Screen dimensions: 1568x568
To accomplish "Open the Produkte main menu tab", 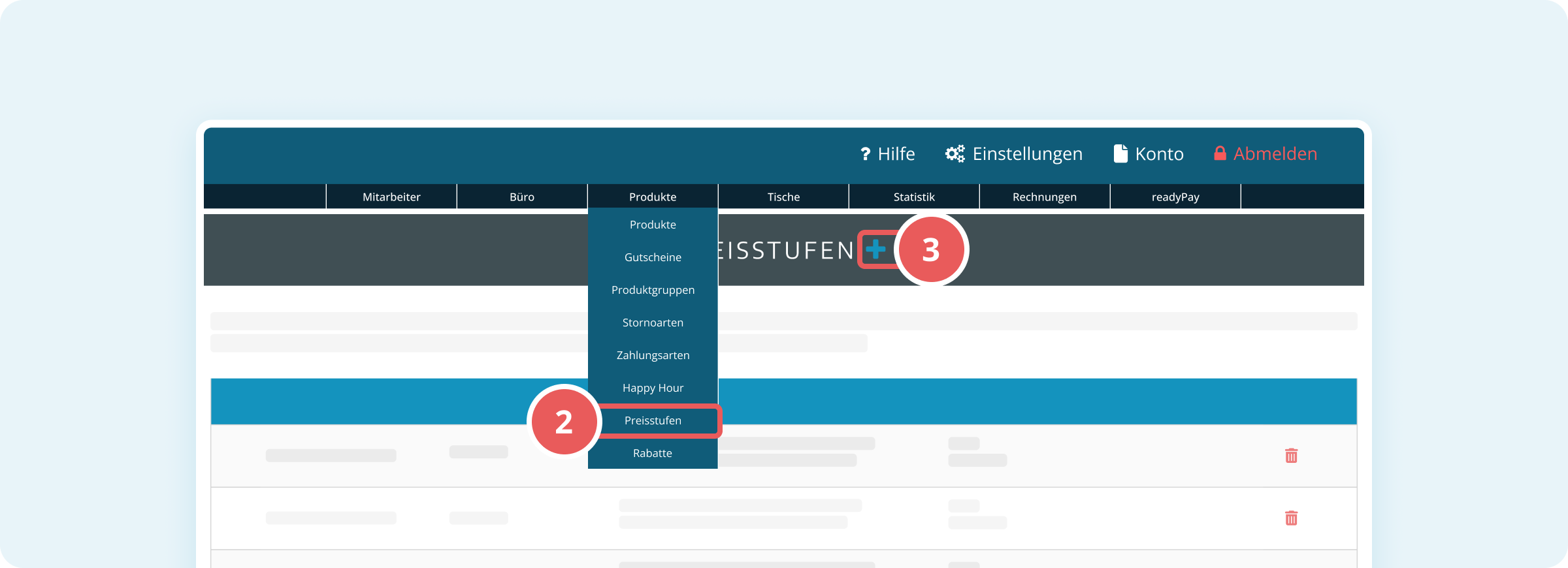I will coord(653,197).
